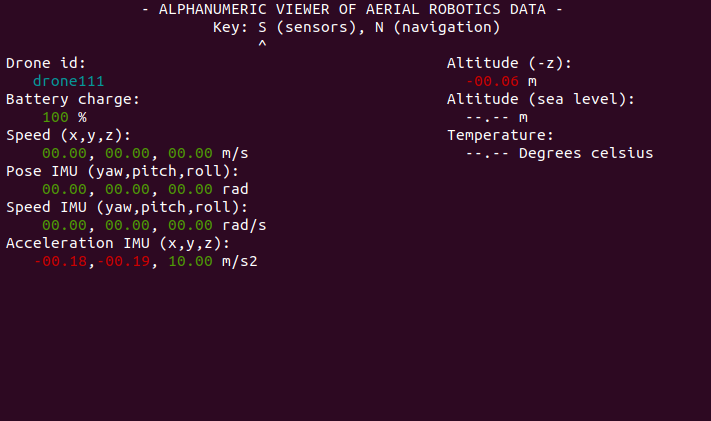Click the 'Speed (x,y,z):' label
Viewport: 711px width, 421px height.
click(68, 135)
